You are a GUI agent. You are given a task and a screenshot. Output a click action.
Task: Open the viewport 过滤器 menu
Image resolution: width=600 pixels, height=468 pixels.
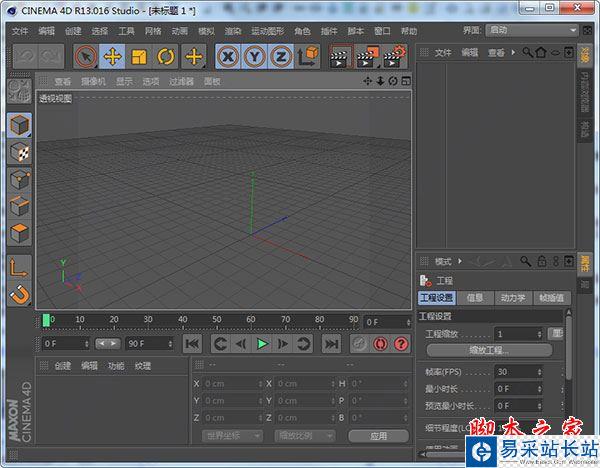tap(181, 81)
